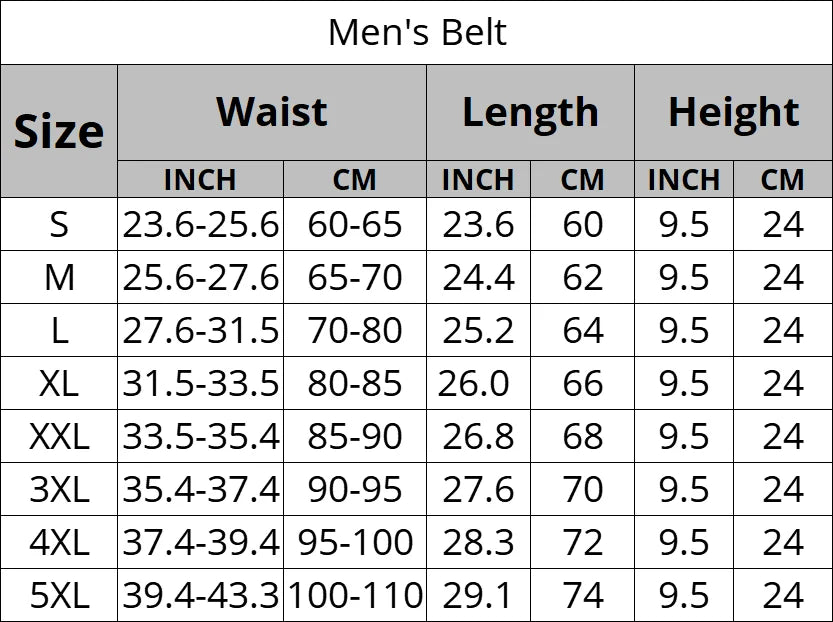Click the INCH subheader under Waist
Screen dimensions: 833x622
pos(200,179)
